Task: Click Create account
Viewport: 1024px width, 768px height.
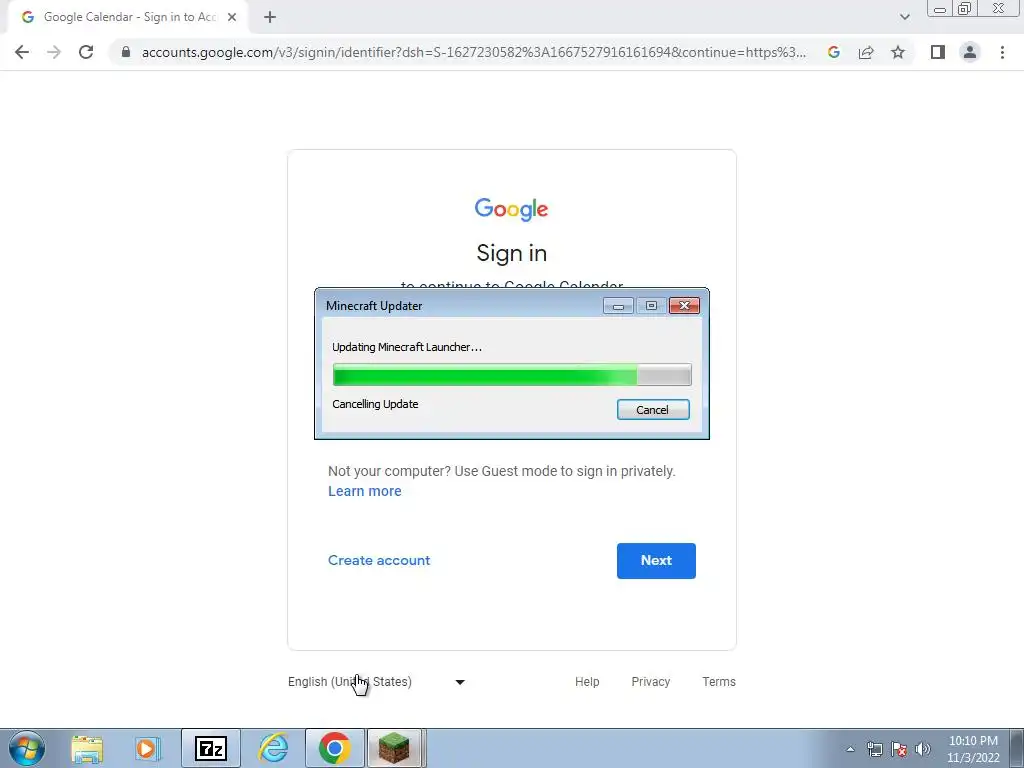Action: click(379, 560)
